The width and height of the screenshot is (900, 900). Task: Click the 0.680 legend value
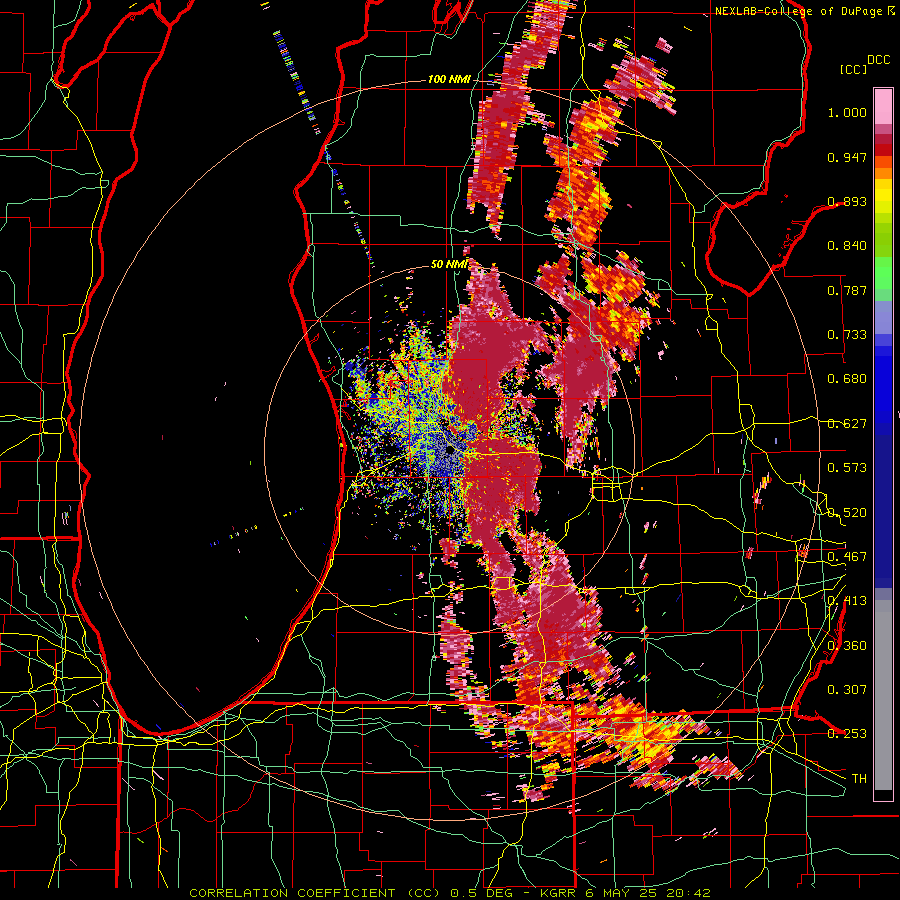[x=847, y=379]
